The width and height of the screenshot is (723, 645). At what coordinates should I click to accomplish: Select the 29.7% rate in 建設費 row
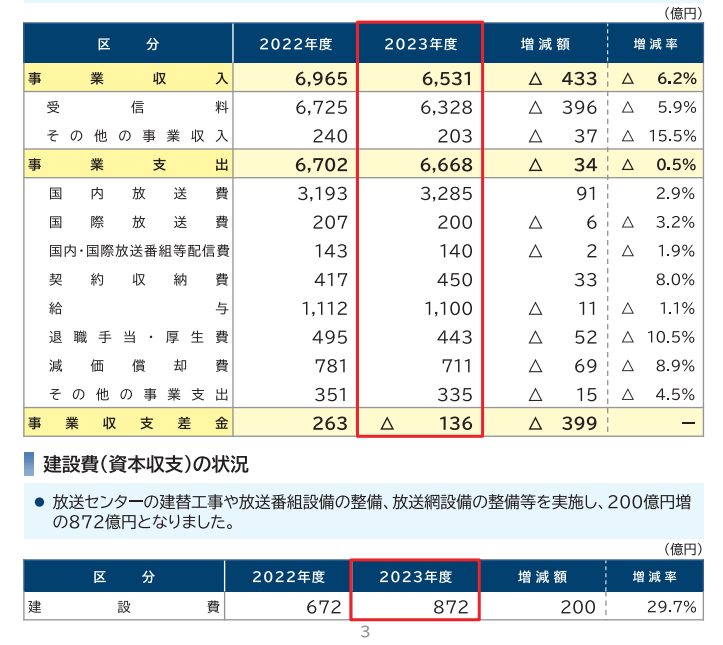671,606
